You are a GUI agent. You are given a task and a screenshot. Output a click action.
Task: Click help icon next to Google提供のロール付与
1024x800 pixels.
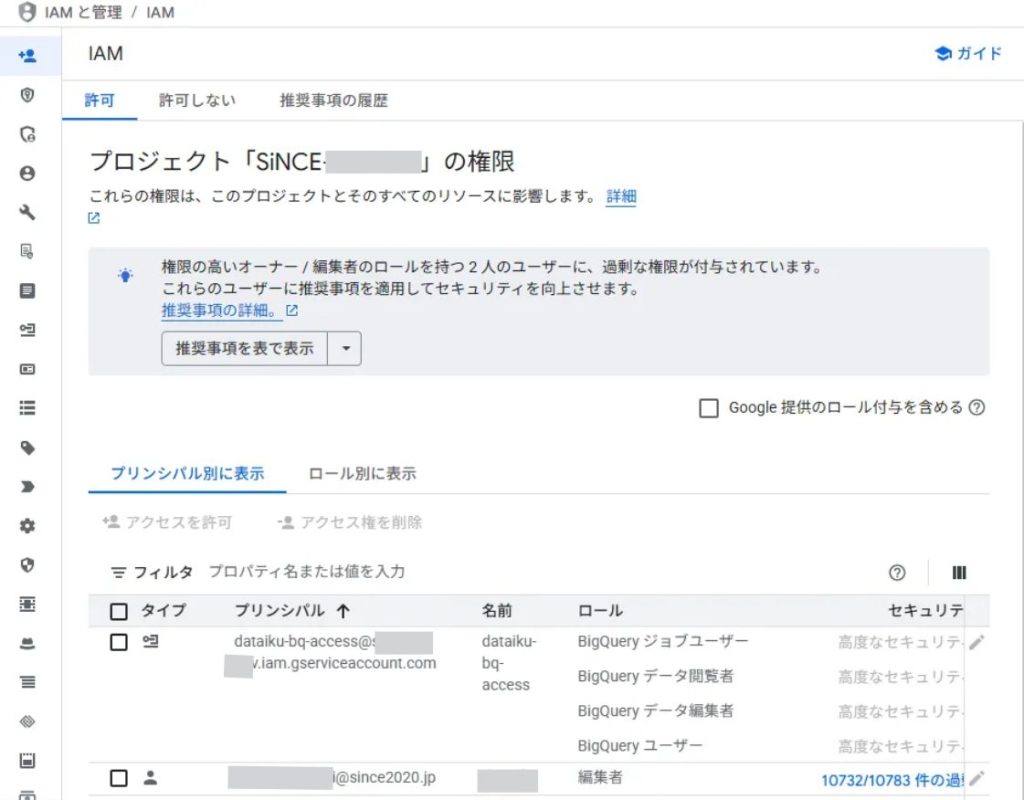pyautogui.click(x=977, y=408)
